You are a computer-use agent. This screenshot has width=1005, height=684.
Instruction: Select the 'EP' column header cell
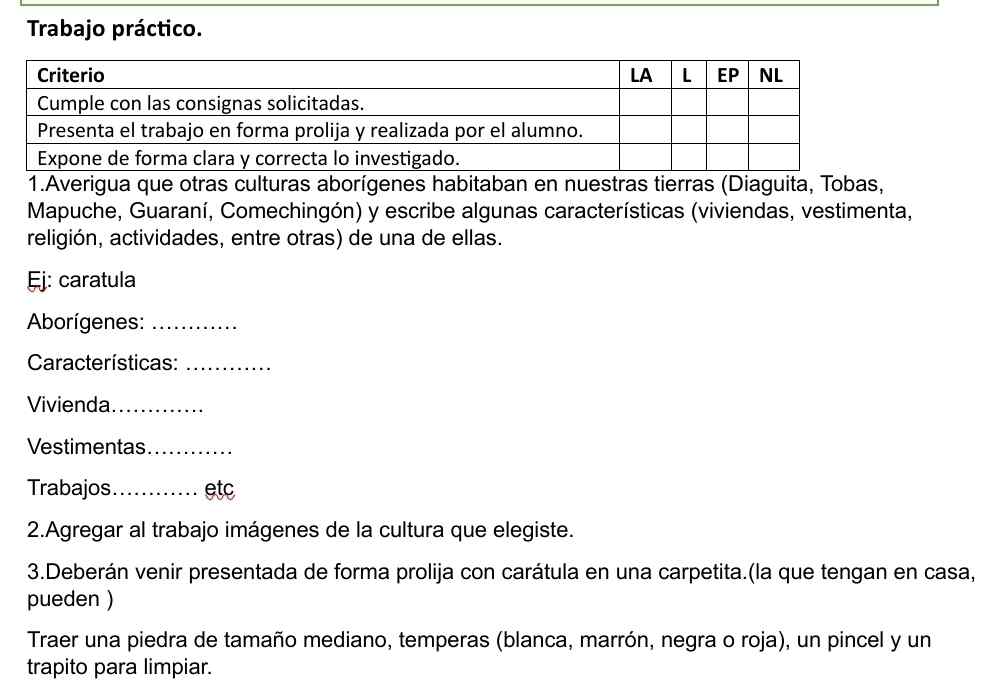[x=728, y=75]
